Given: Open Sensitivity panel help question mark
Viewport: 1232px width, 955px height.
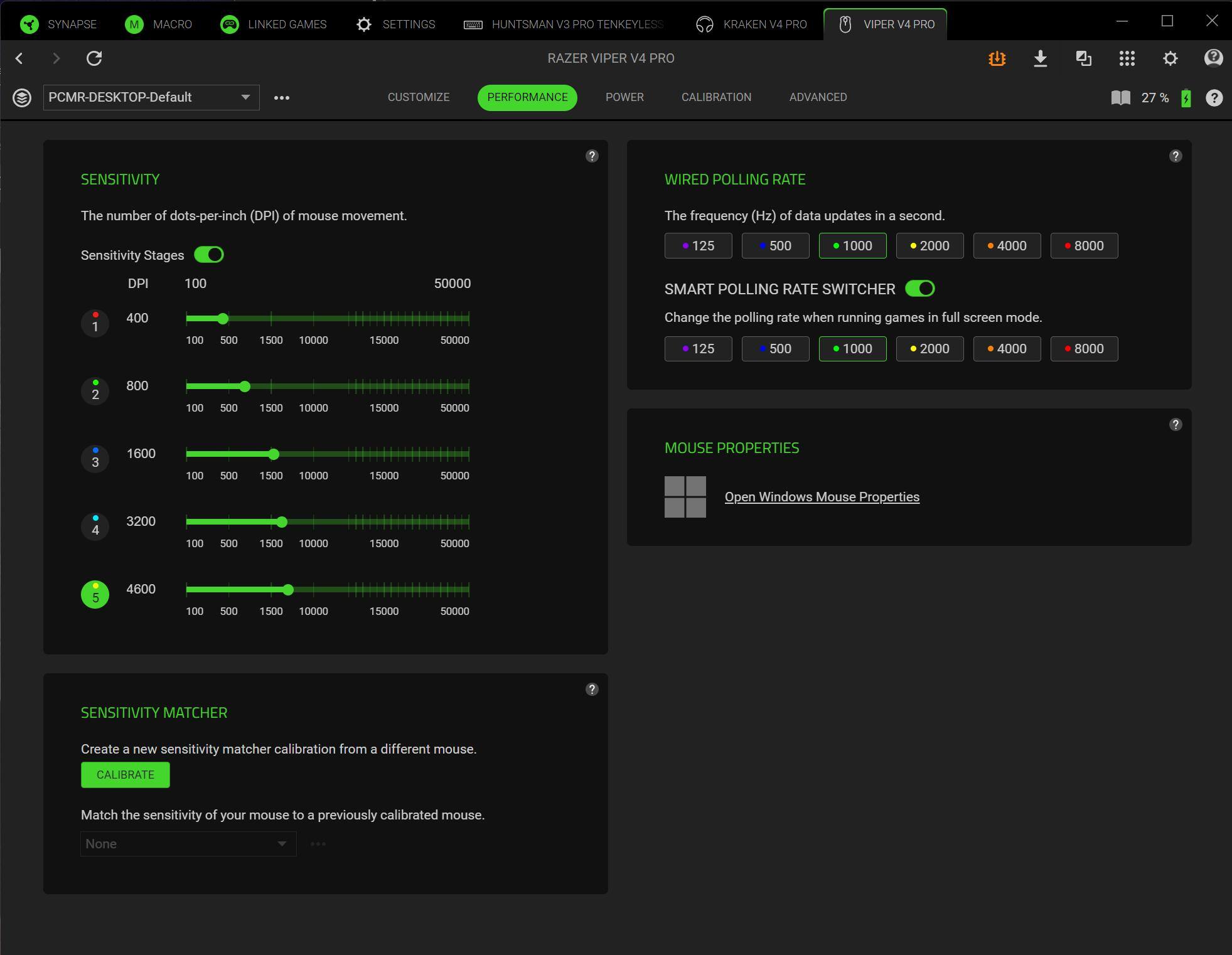Looking at the screenshot, I should (x=592, y=156).
